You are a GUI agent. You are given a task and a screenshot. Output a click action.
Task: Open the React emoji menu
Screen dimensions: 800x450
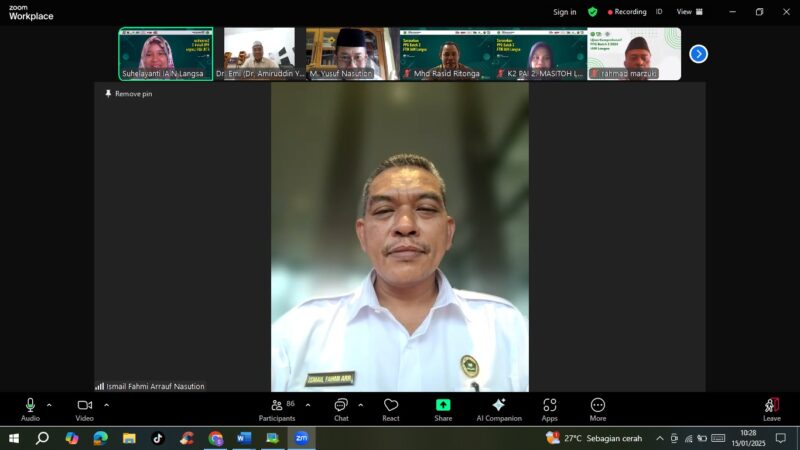tap(391, 408)
